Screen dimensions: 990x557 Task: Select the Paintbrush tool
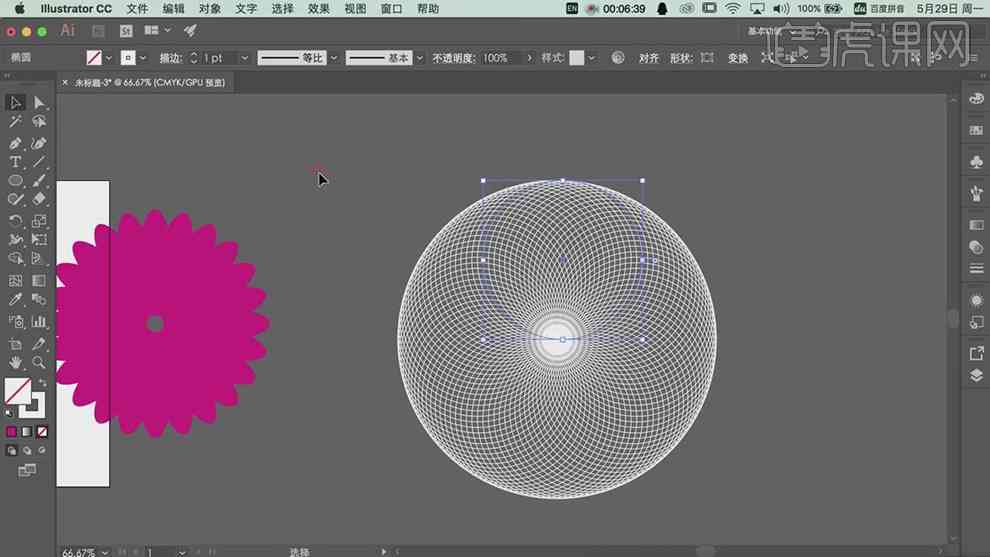39,181
